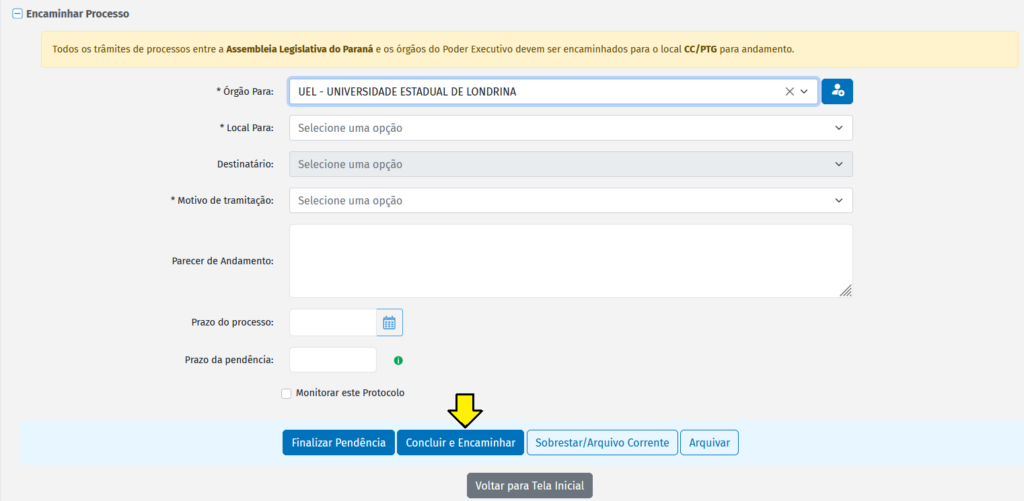Clear the selected UEL órgão value

789,91
